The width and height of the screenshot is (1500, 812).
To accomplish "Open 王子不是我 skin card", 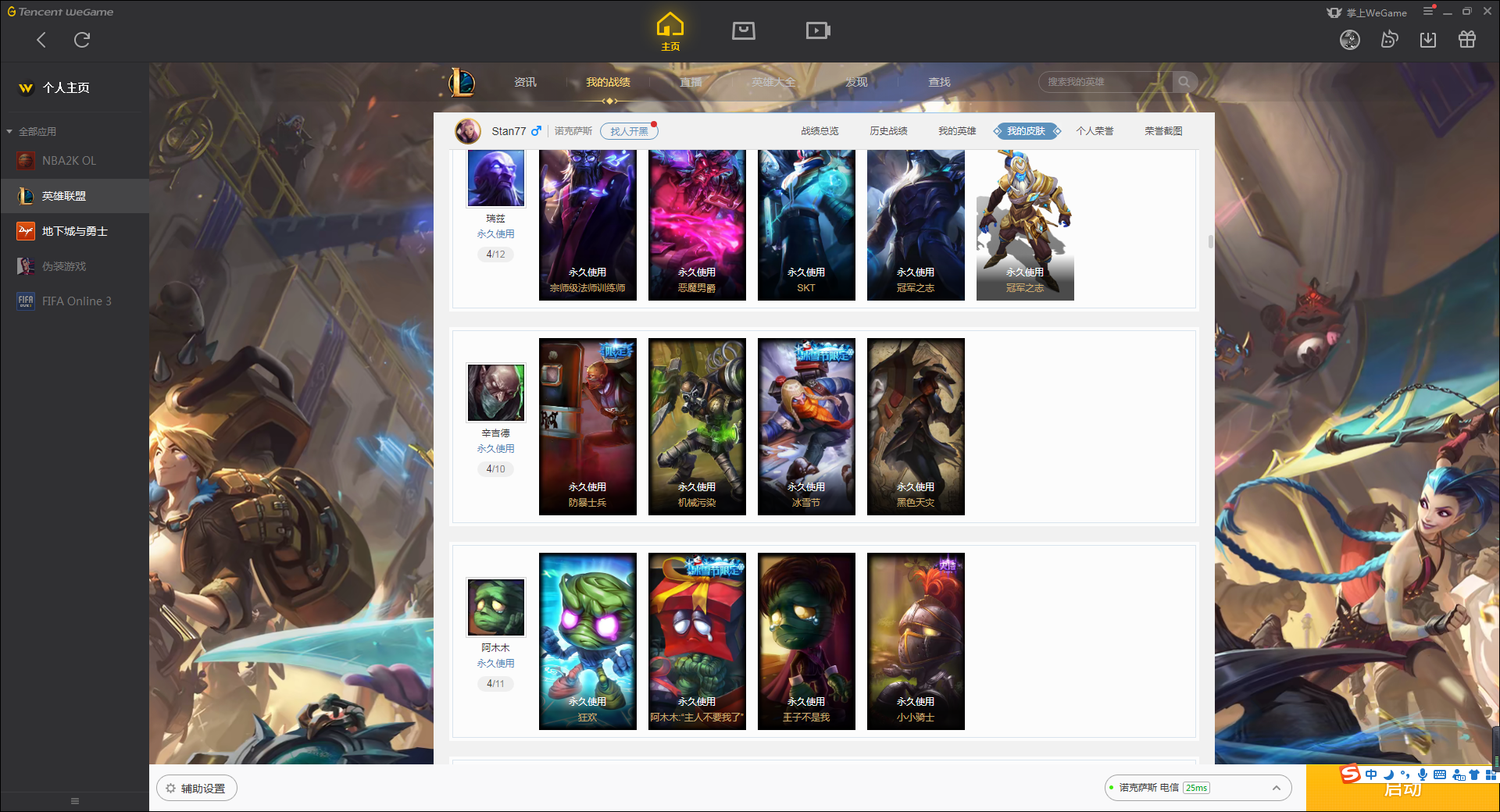I will (x=806, y=641).
